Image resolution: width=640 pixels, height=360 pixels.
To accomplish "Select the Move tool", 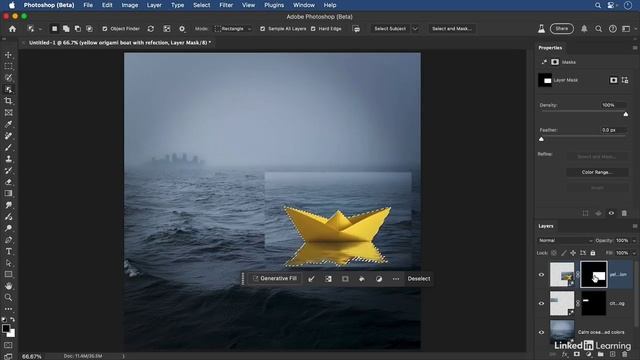I will tap(8, 55).
